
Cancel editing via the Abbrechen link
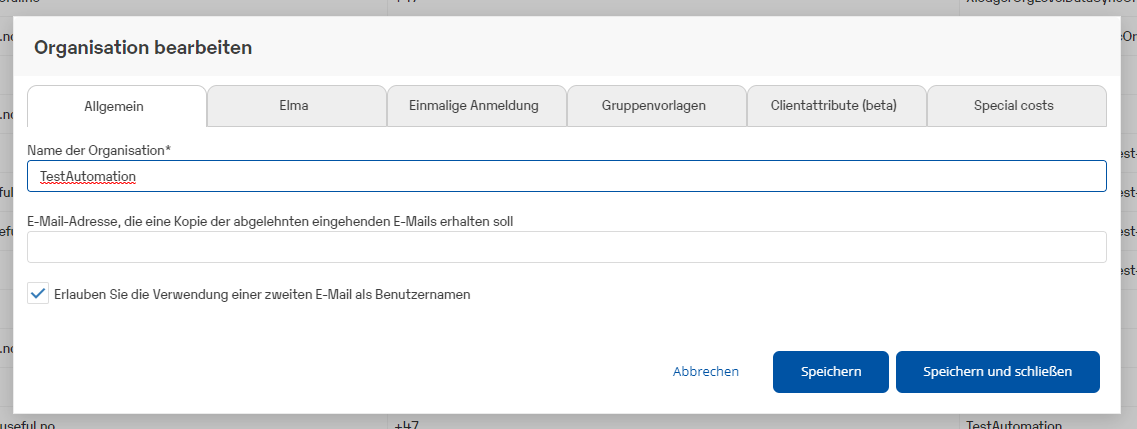pyautogui.click(x=706, y=372)
